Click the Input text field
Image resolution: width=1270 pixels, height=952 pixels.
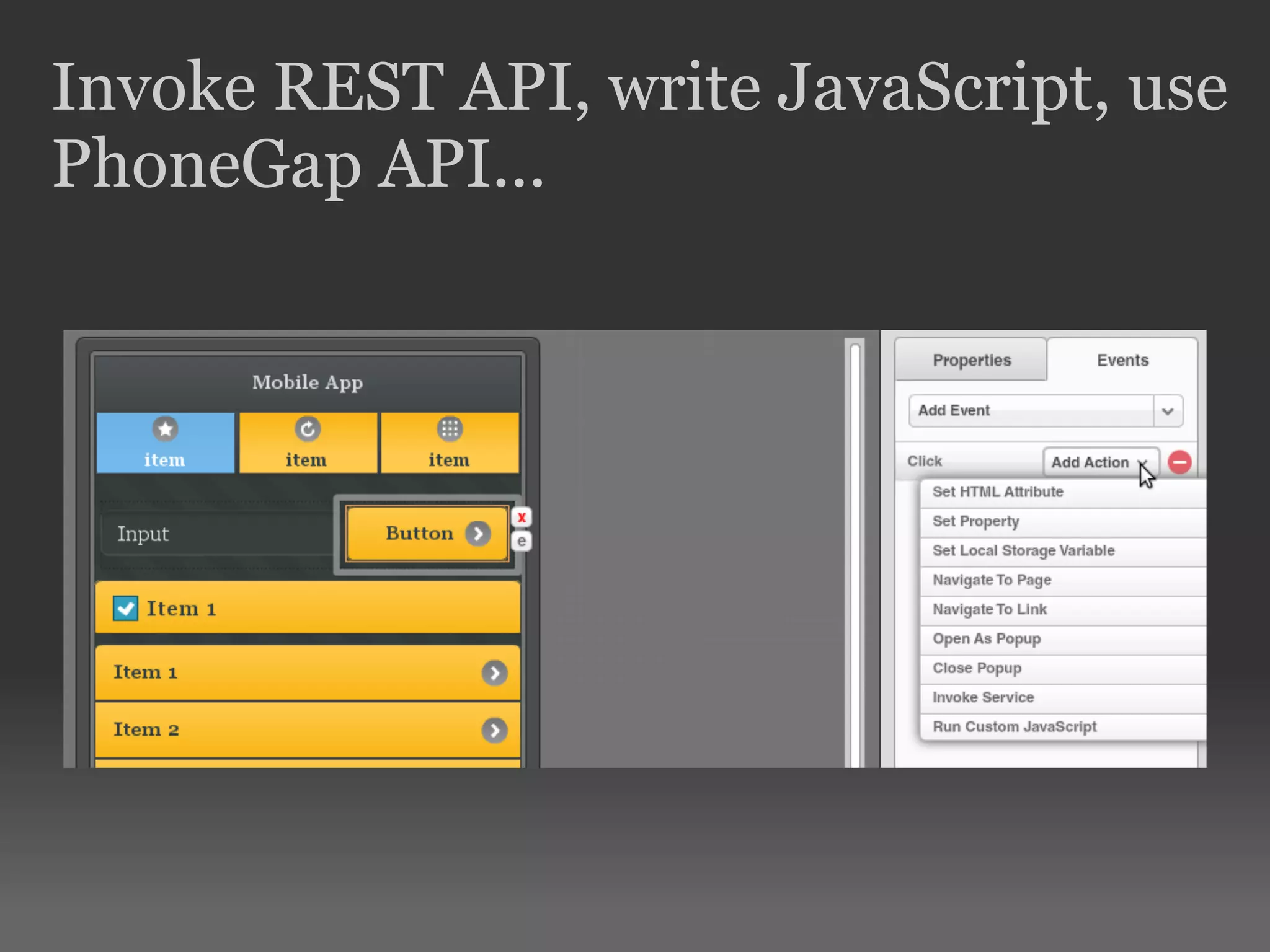[x=216, y=534]
